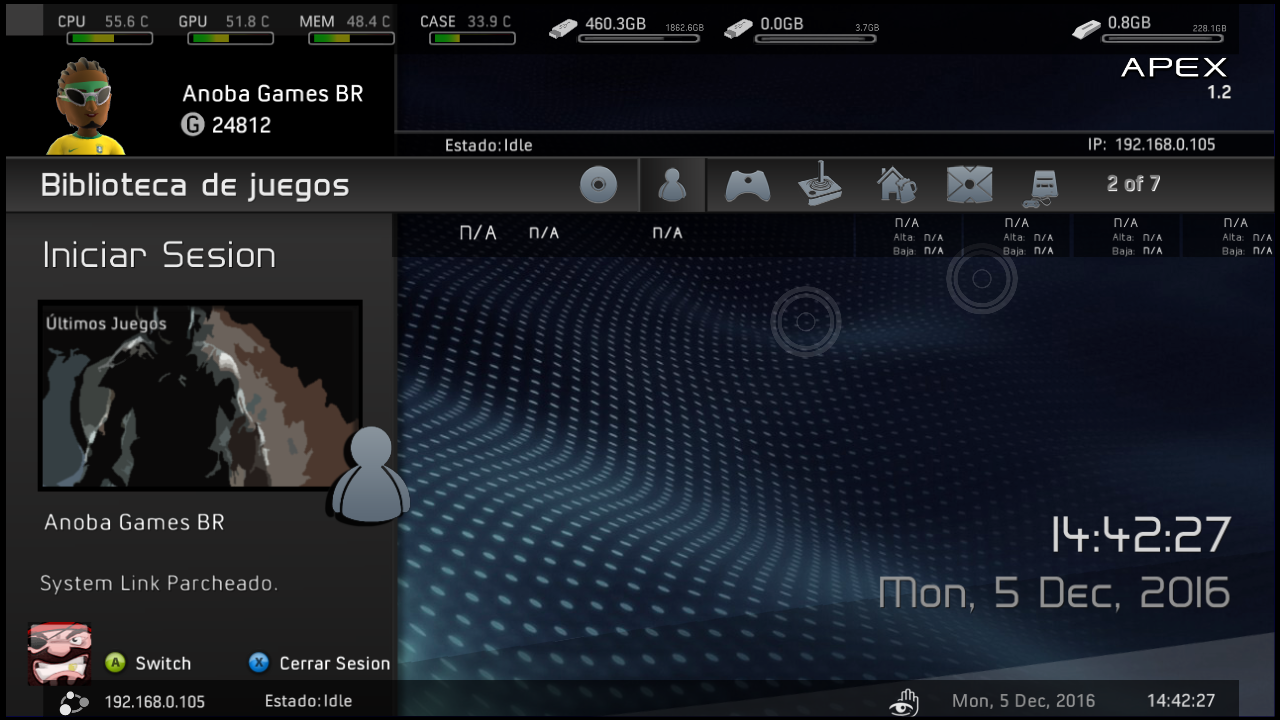Image resolution: width=1280 pixels, height=720 pixels.
Task: Click the '2 of 7' page indicator
Action: (1133, 184)
